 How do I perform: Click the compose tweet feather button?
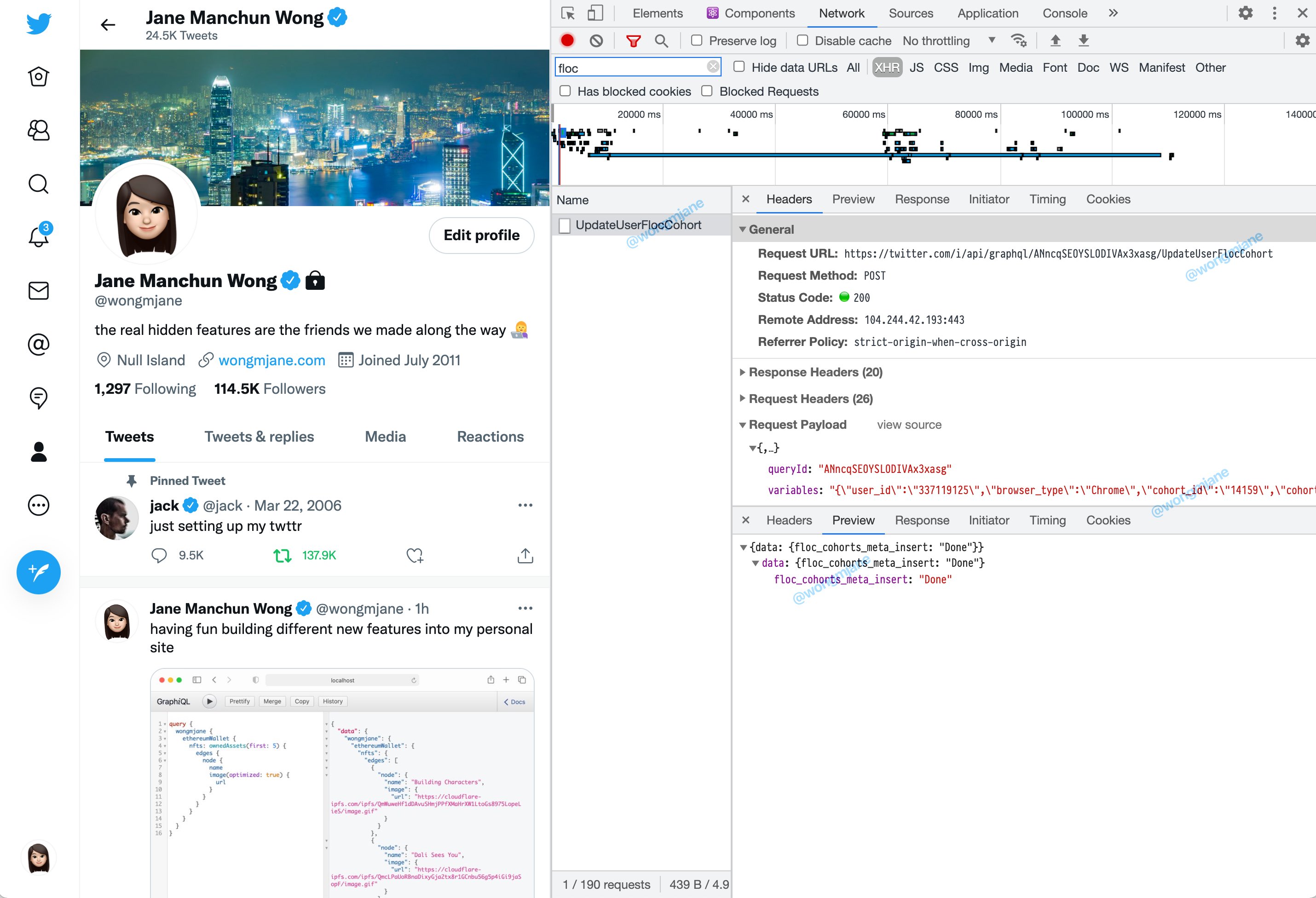pyautogui.click(x=39, y=572)
